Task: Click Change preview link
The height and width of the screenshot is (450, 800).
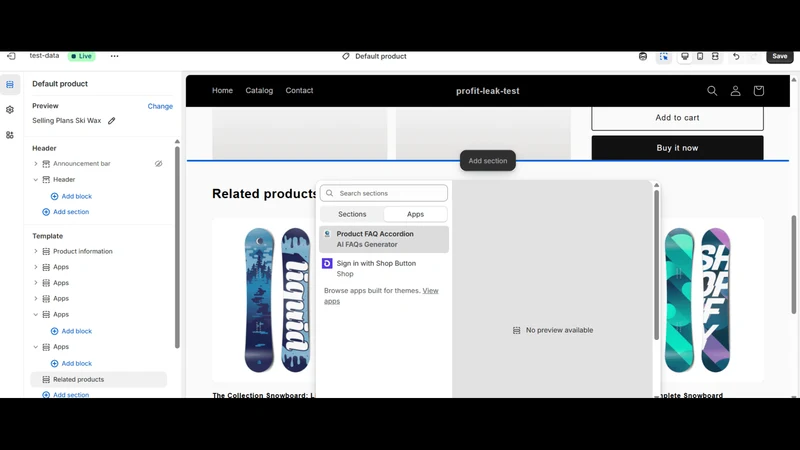Action: click(x=160, y=106)
